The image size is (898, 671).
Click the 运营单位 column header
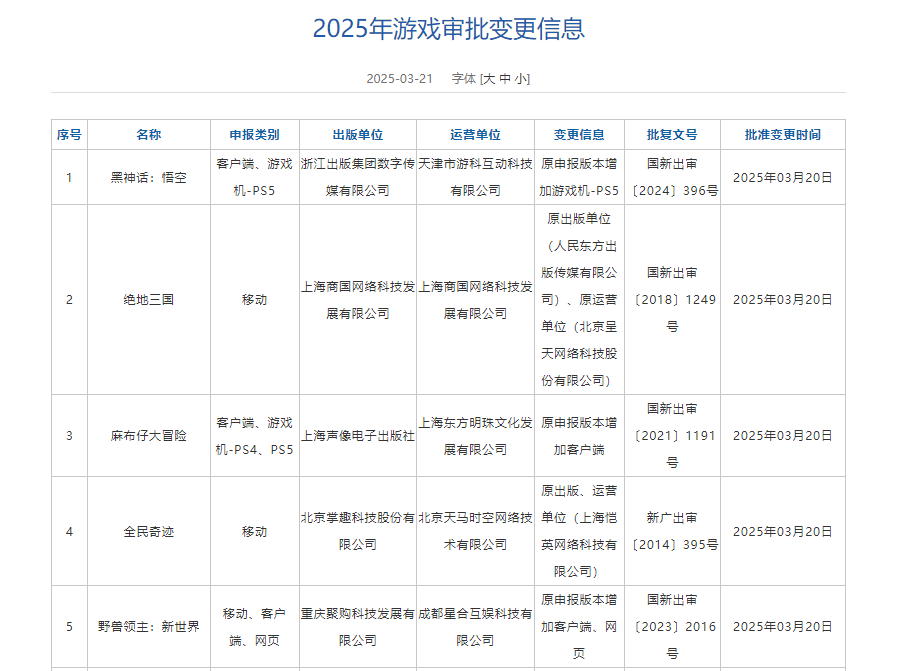click(475, 135)
